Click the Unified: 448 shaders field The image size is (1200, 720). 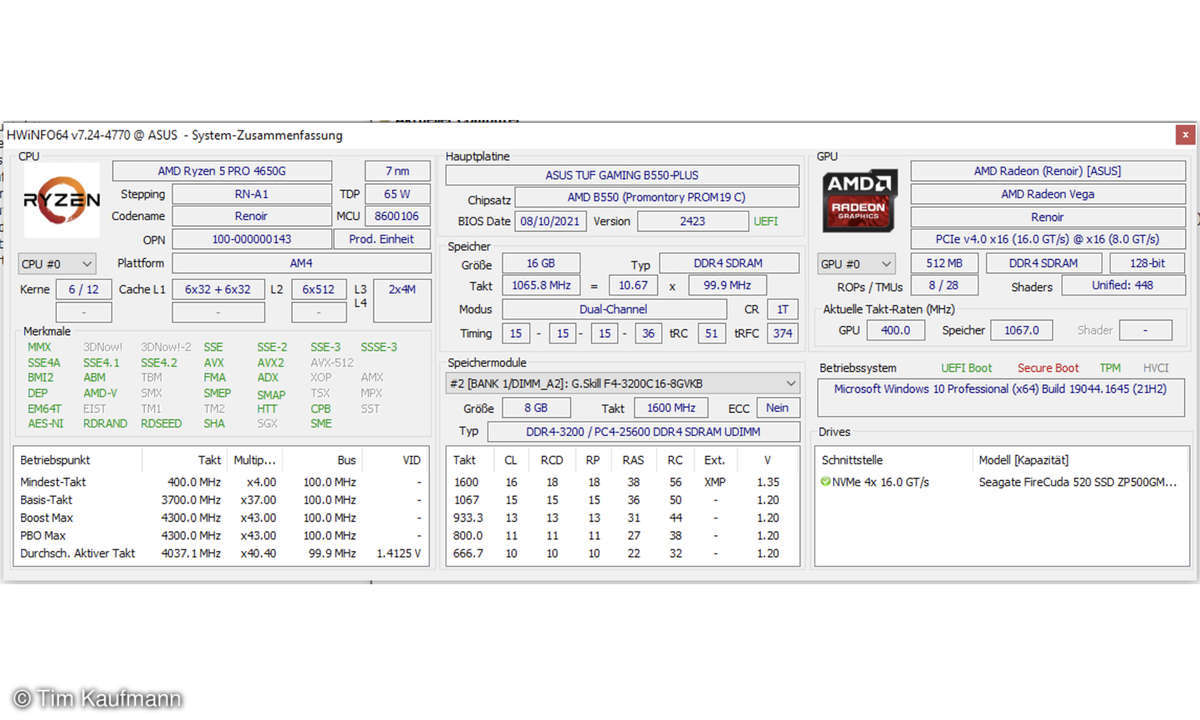point(1123,286)
